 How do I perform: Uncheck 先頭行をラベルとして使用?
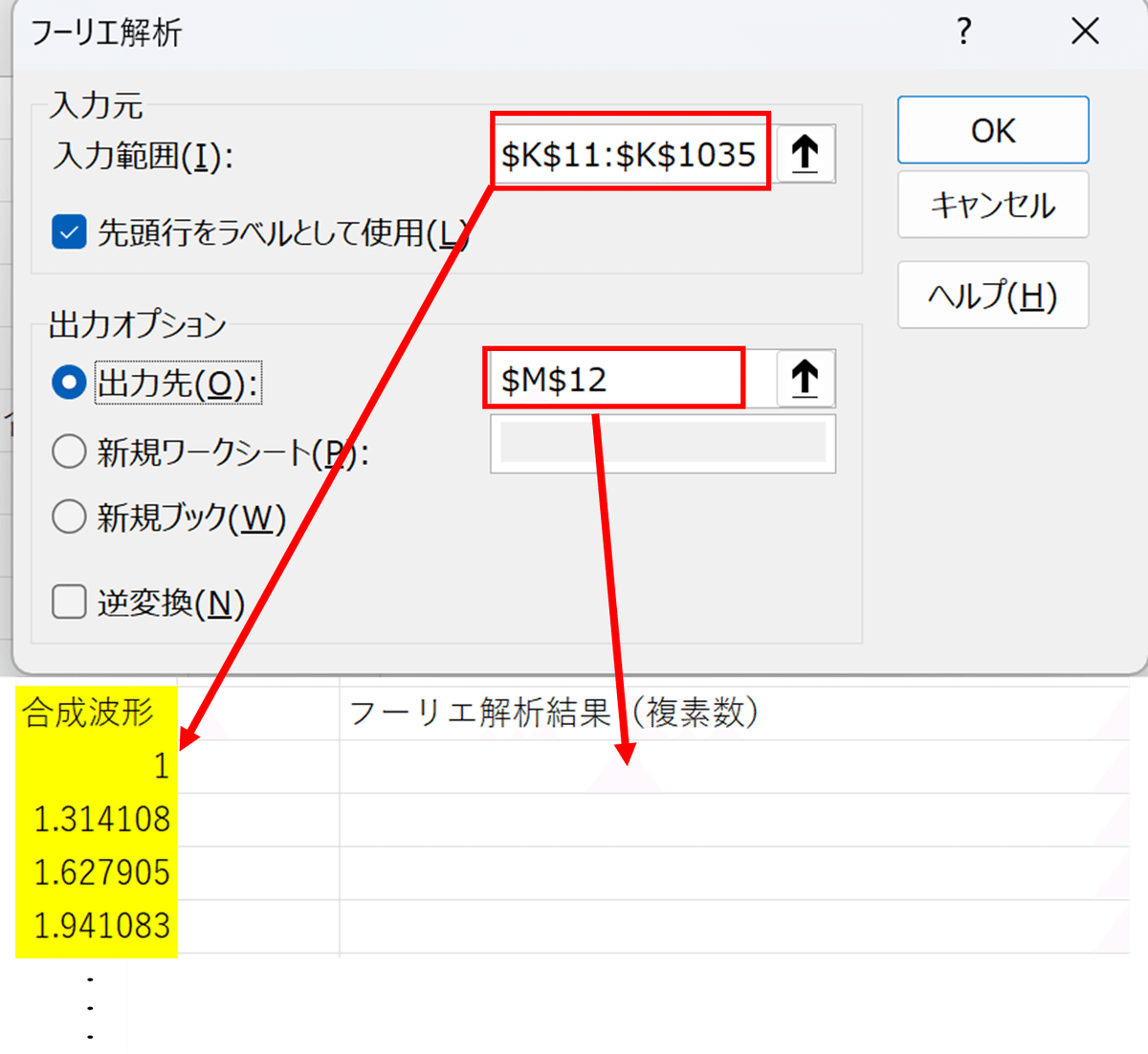[x=68, y=231]
